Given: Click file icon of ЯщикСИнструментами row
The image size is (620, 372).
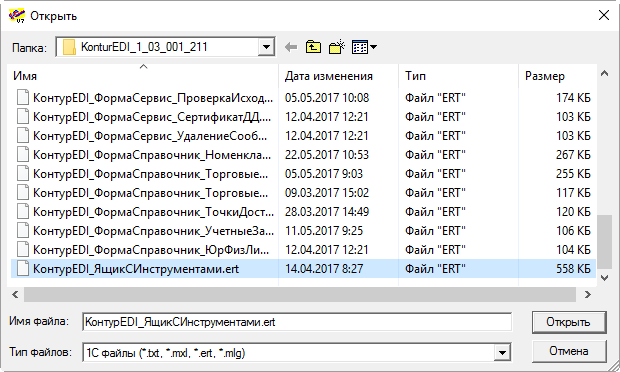Looking at the screenshot, I should (23, 268).
